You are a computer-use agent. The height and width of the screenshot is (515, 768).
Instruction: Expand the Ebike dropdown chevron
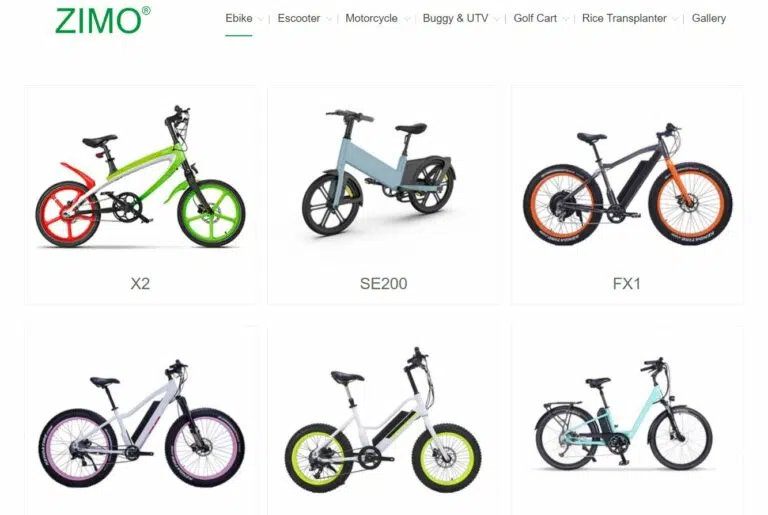click(x=261, y=20)
